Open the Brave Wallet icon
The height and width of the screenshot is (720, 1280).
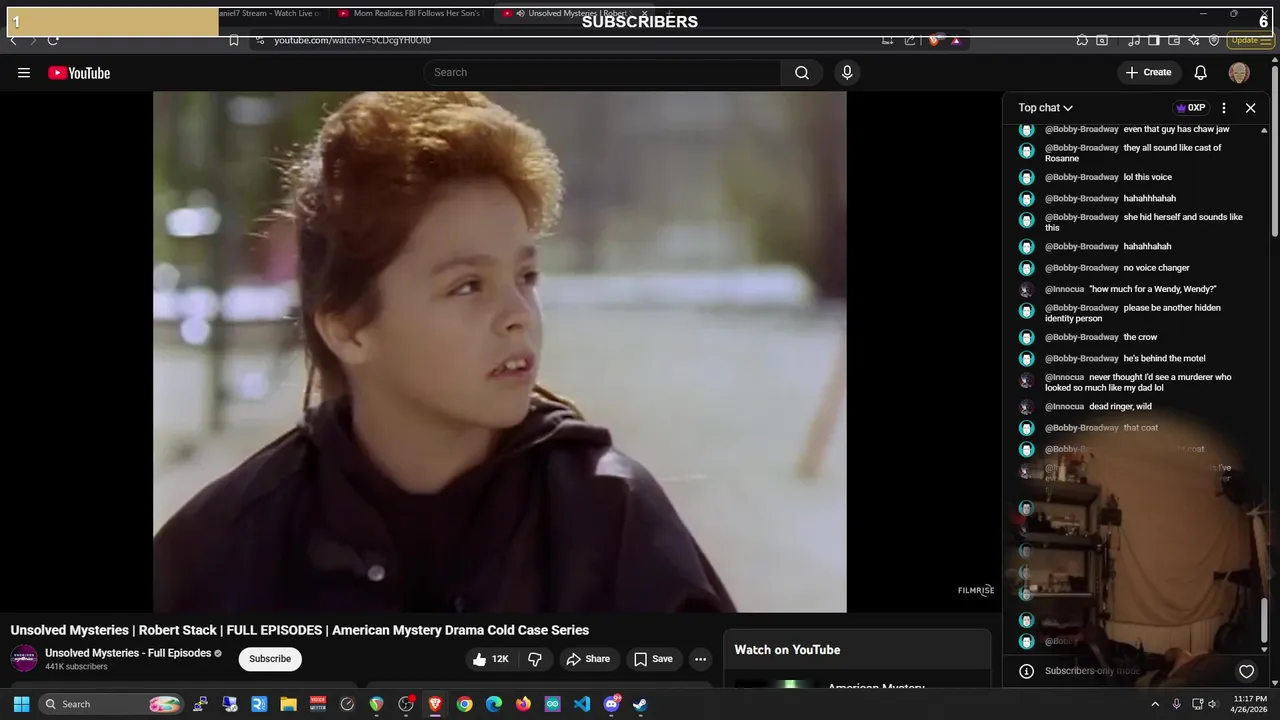1174,41
